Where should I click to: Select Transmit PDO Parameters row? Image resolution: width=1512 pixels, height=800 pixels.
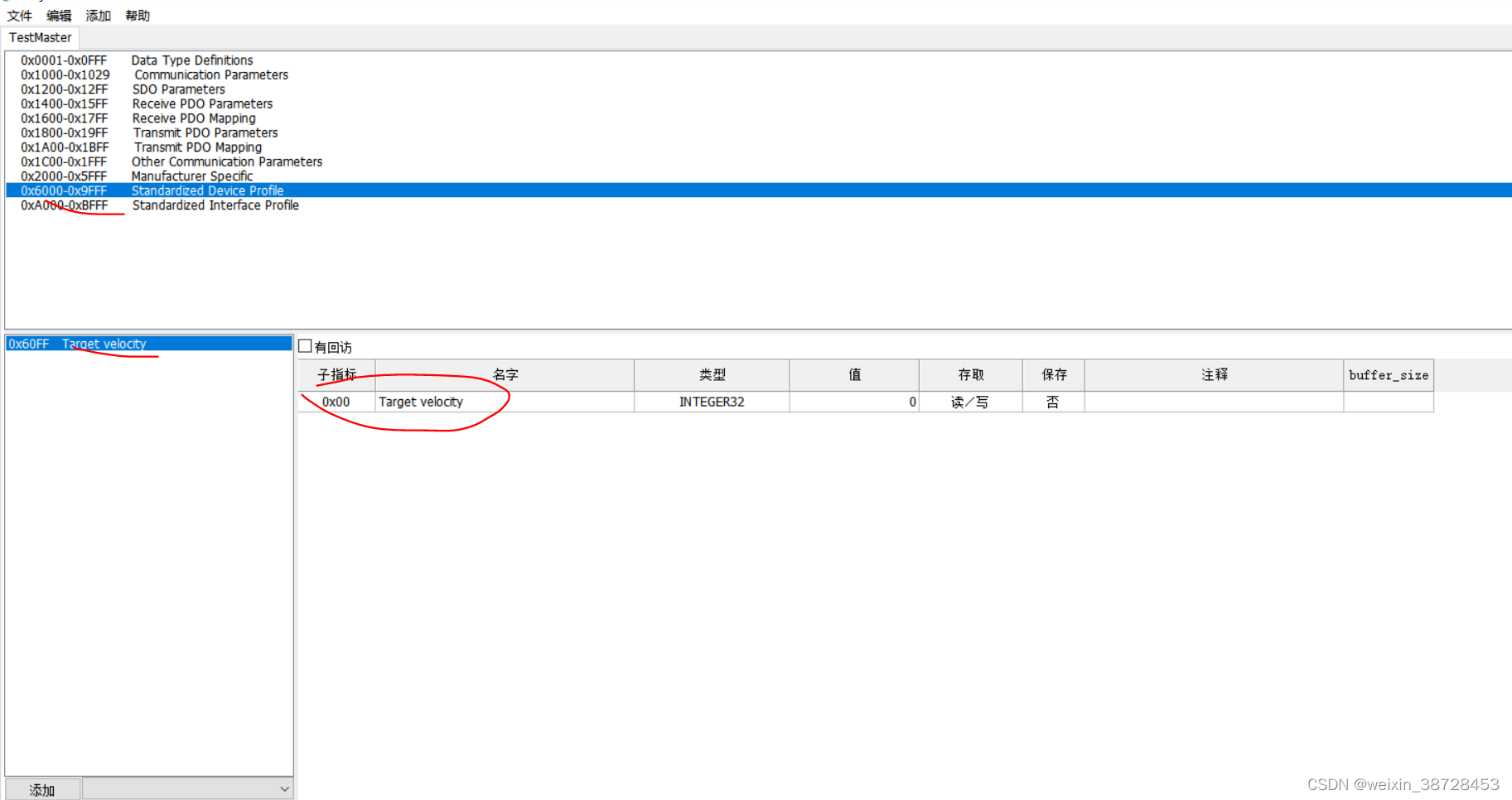tap(759, 133)
